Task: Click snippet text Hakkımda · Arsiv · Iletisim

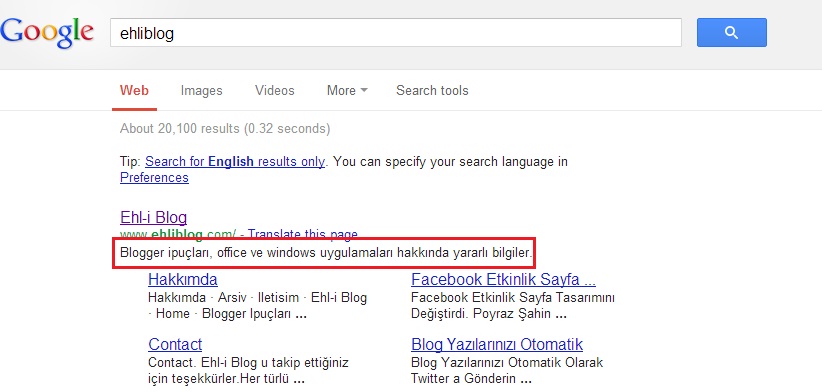Action: tap(257, 306)
